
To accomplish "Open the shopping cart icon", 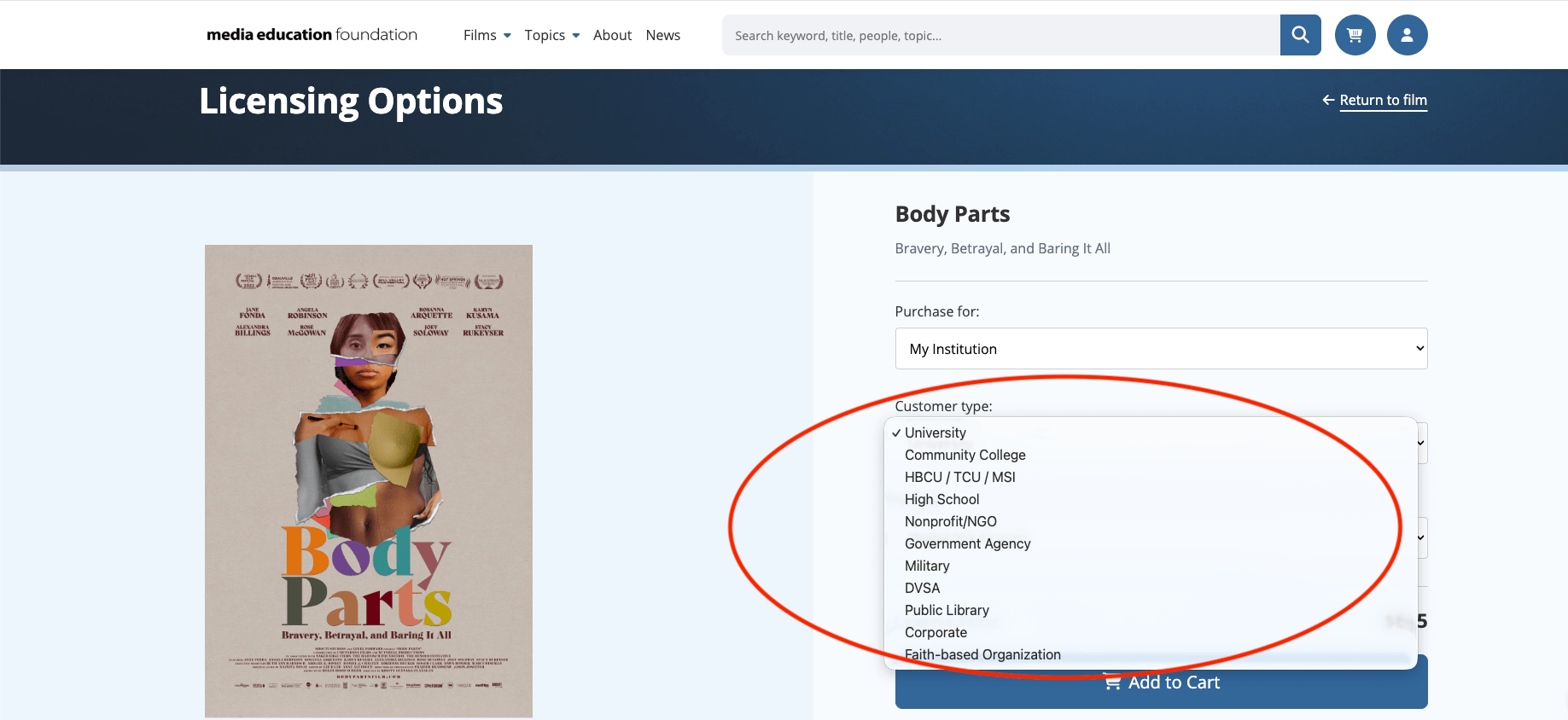I will [x=1355, y=35].
